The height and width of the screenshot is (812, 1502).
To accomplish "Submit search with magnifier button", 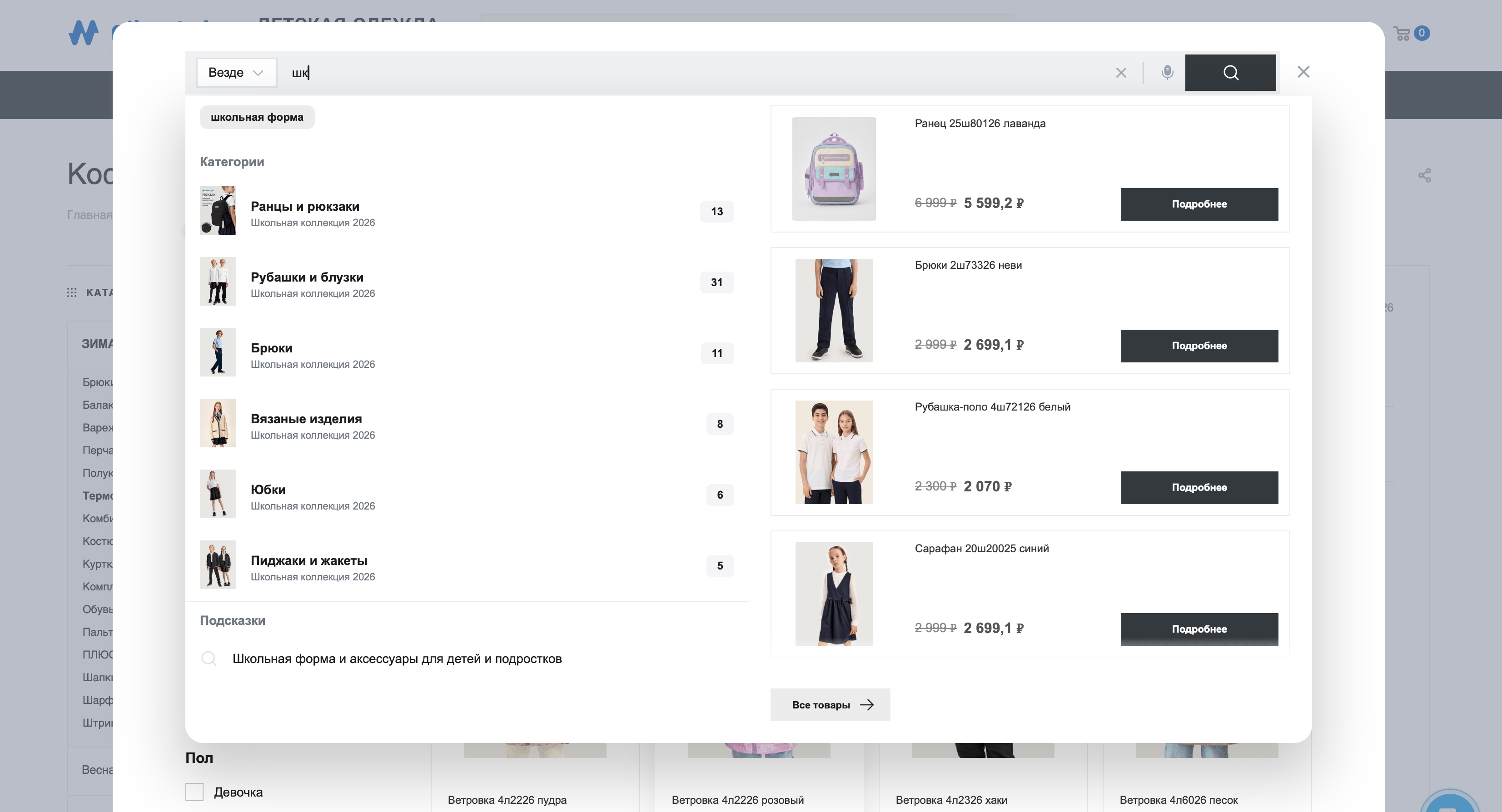I will [1230, 72].
